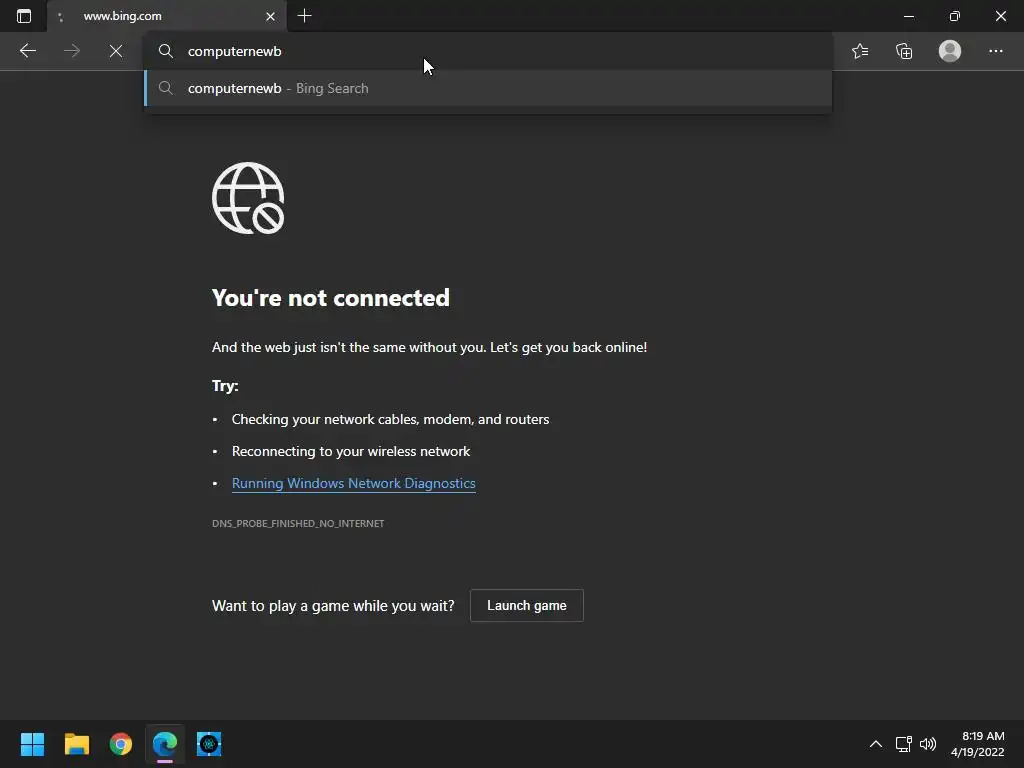The width and height of the screenshot is (1024, 768).
Task: Switch to the www.bing.com tab
Action: click(x=167, y=16)
